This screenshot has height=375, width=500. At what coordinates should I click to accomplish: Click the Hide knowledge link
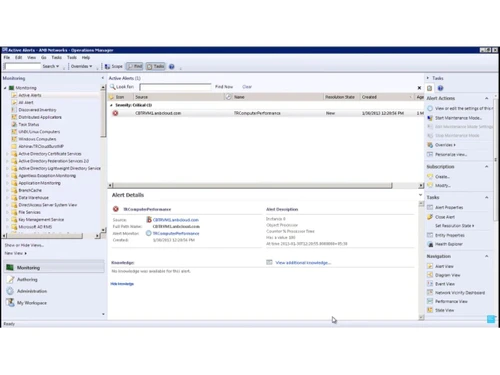122,284
